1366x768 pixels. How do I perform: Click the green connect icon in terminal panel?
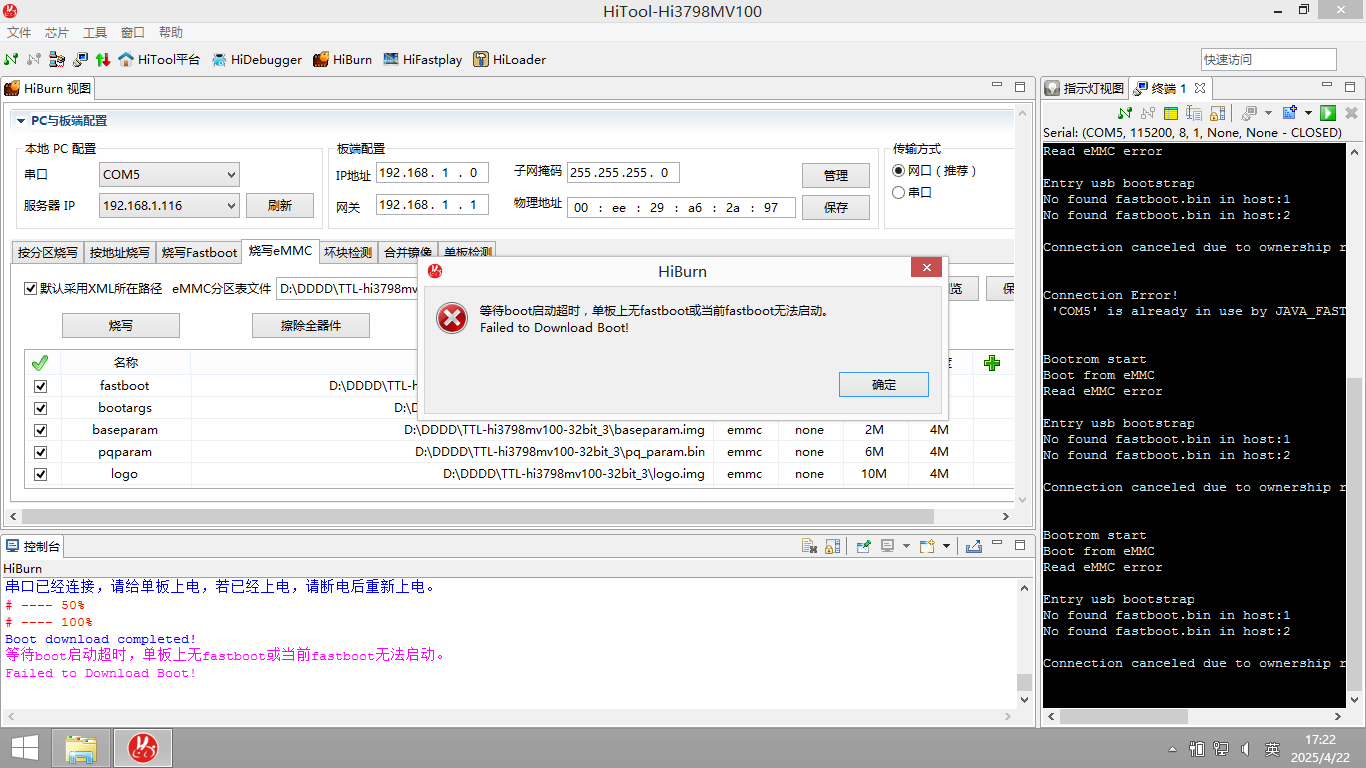(1125, 113)
